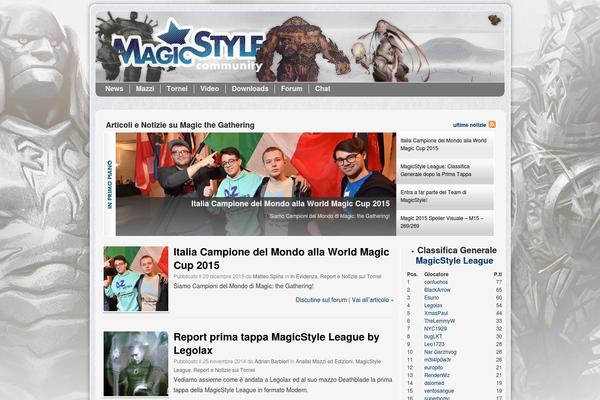600x400 pixels.
Task: Open player daiomed in ranking
Action: (434, 383)
